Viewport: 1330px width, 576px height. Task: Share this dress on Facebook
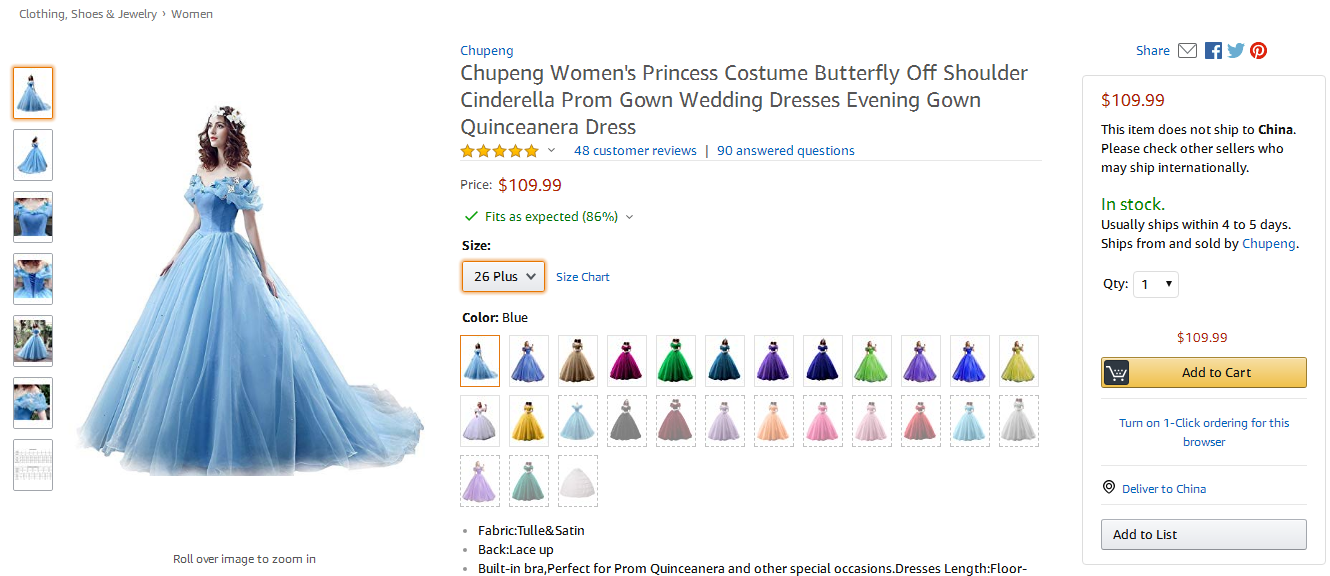(1213, 51)
